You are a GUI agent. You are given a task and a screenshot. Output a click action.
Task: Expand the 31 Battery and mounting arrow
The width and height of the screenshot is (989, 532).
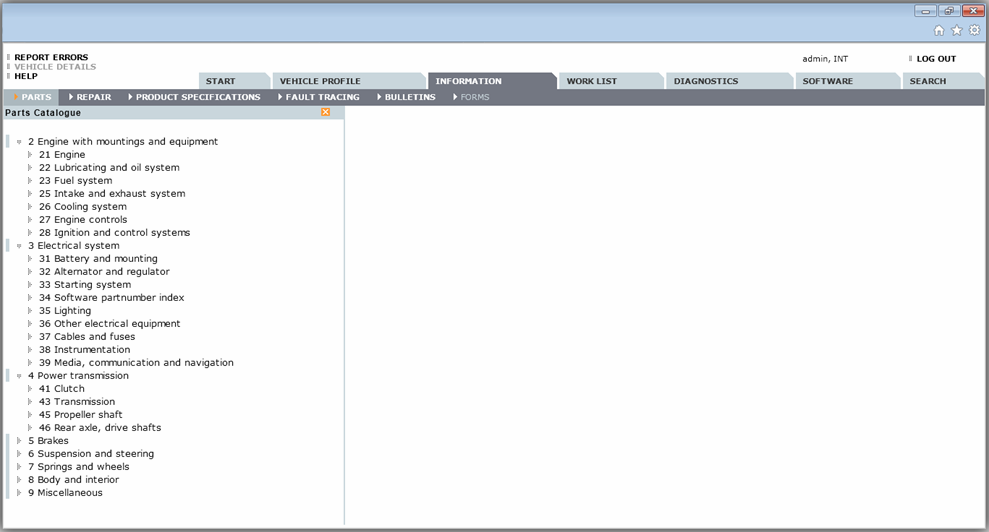[30, 259]
